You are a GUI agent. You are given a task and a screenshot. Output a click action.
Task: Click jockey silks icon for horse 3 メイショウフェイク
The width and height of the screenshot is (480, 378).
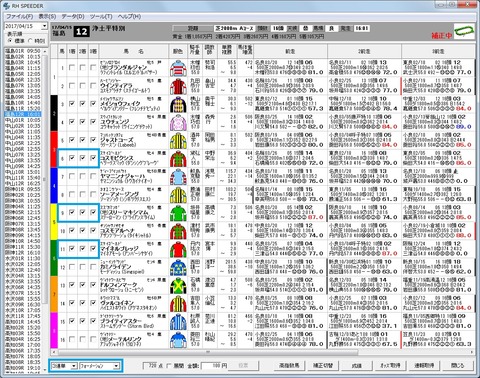178,104
